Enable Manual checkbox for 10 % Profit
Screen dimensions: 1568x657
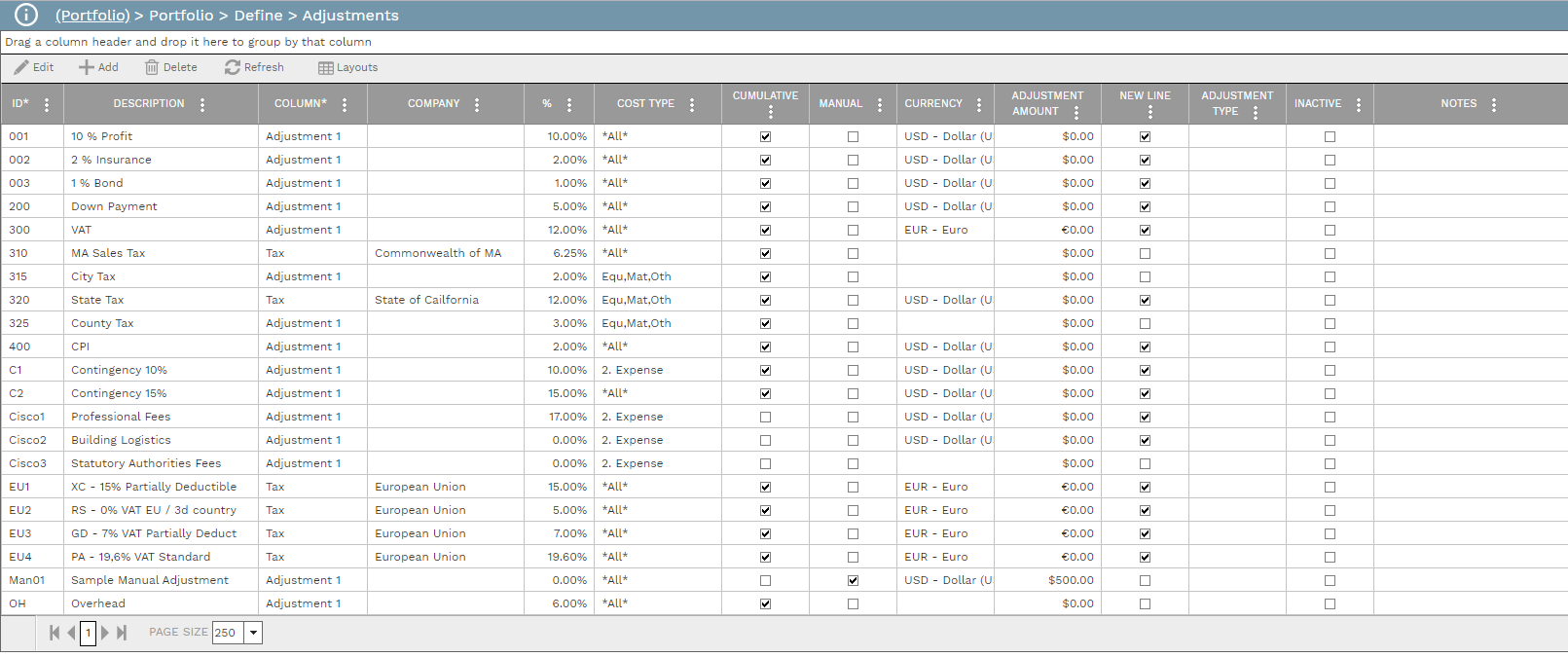click(x=853, y=136)
